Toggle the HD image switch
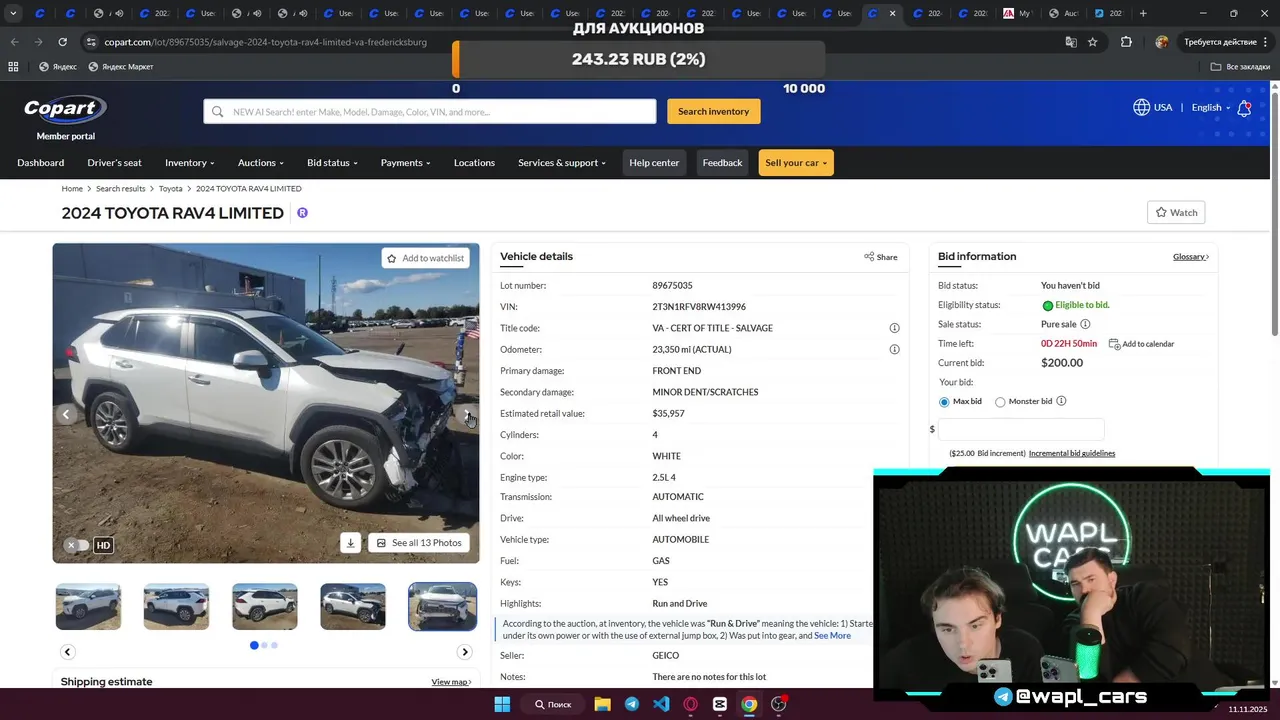The height and width of the screenshot is (720, 1280). pyautogui.click(x=77, y=545)
